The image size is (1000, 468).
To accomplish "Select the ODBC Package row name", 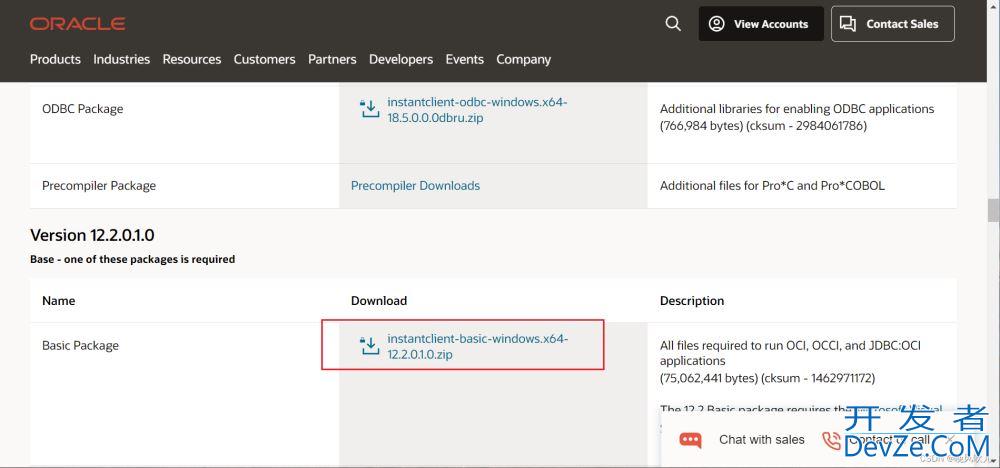I will tap(82, 109).
